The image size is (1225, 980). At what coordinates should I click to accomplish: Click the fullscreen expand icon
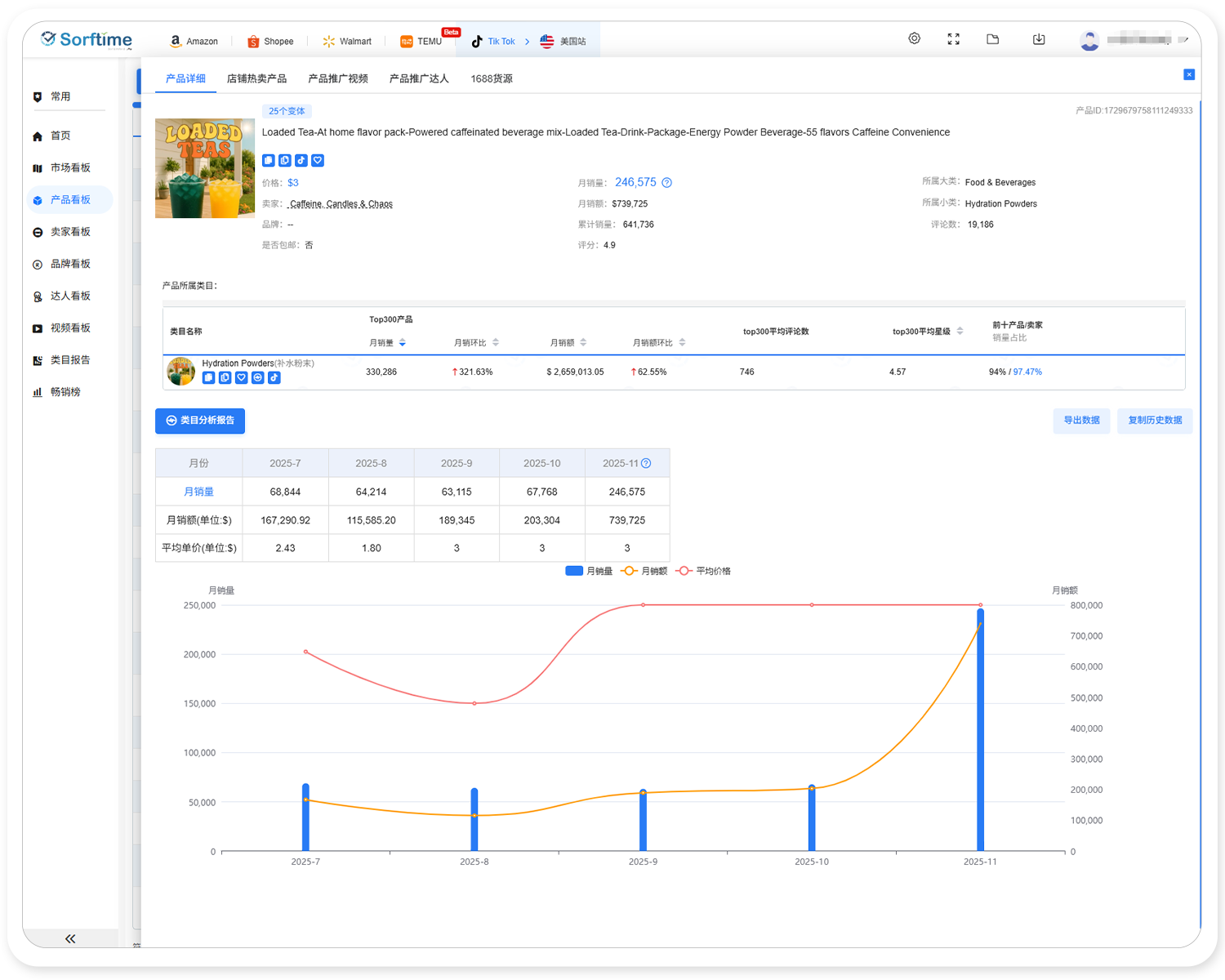click(x=953, y=39)
